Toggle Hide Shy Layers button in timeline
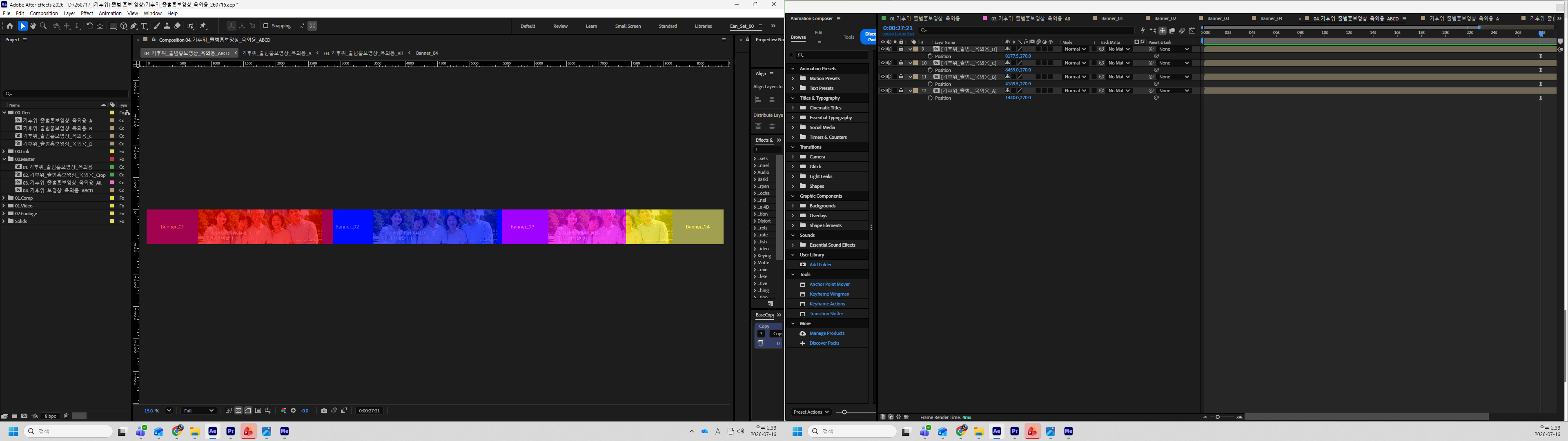The image size is (1568, 441). coord(1163,31)
